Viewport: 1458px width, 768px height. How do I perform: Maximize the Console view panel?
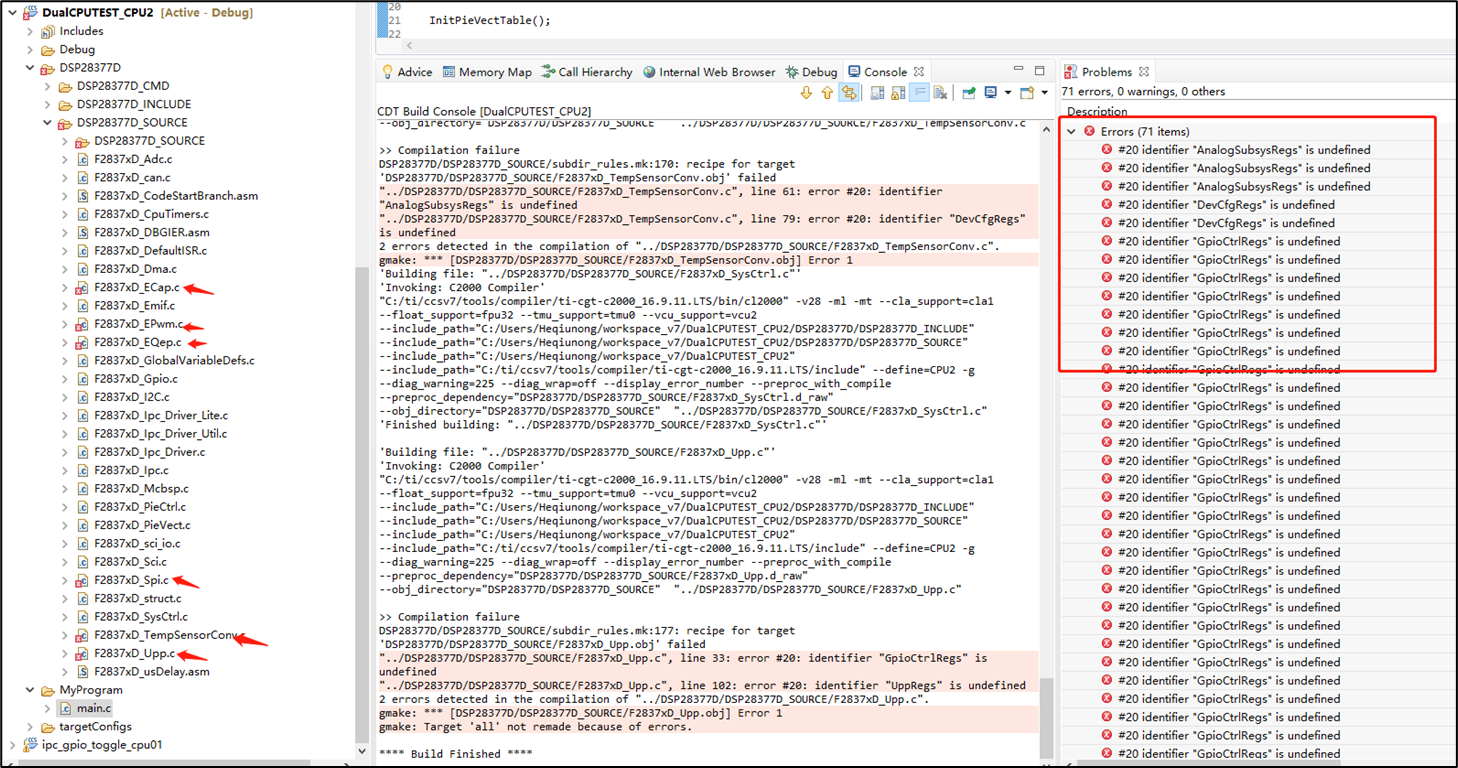tap(1039, 70)
